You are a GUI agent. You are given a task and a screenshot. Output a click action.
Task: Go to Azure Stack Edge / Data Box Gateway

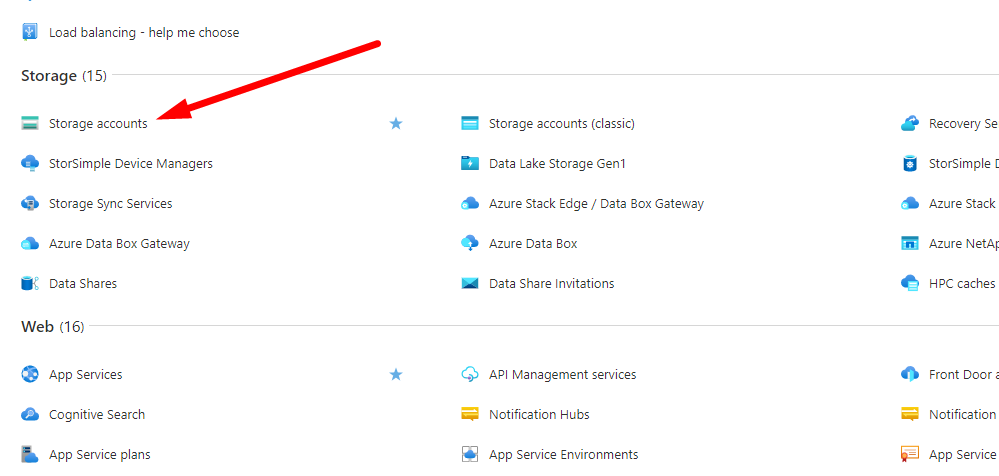(596, 204)
